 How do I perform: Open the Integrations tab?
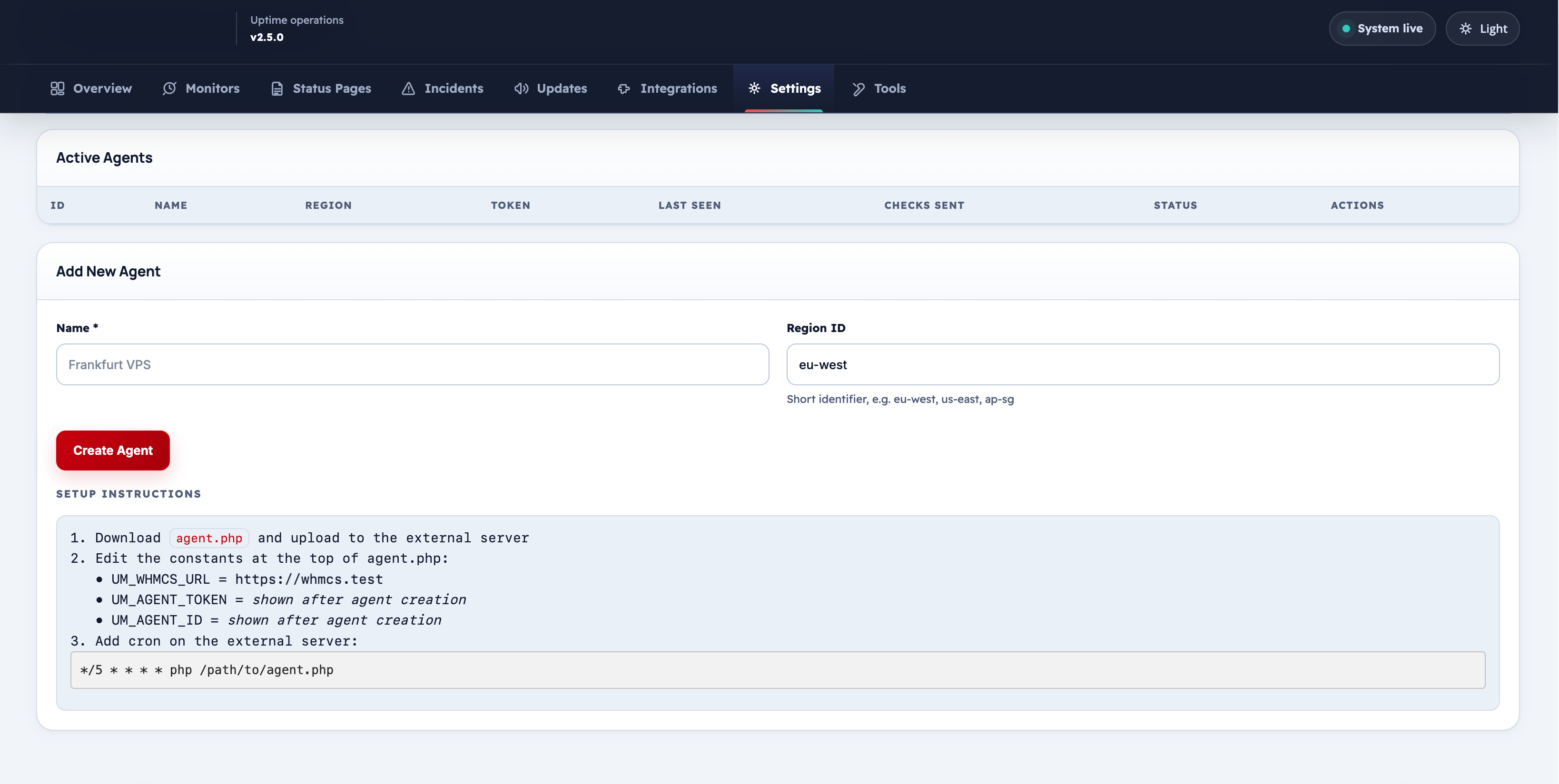coord(667,88)
